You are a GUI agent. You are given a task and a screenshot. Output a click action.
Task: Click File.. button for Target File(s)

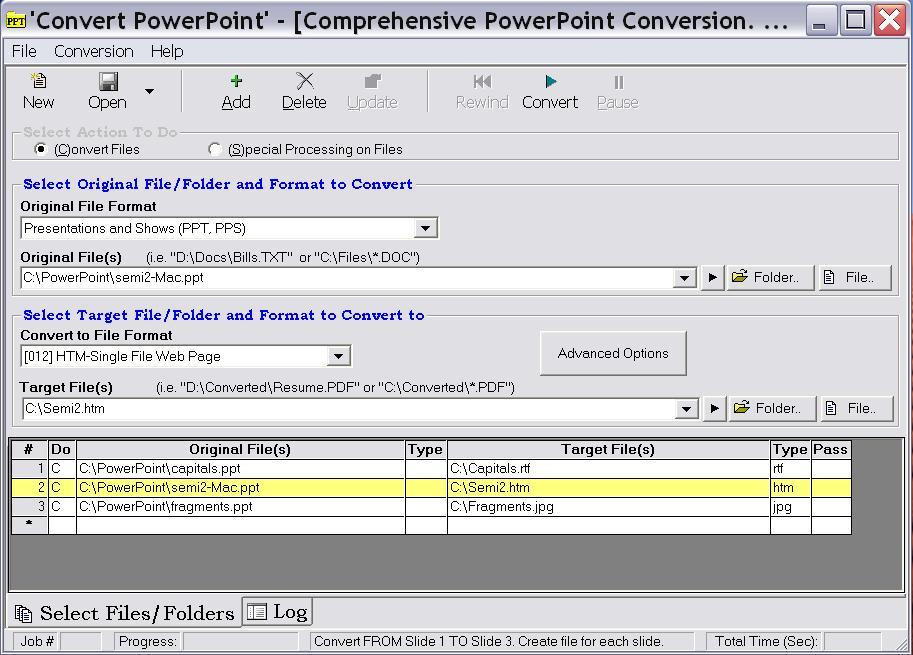click(x=857, y=409)
